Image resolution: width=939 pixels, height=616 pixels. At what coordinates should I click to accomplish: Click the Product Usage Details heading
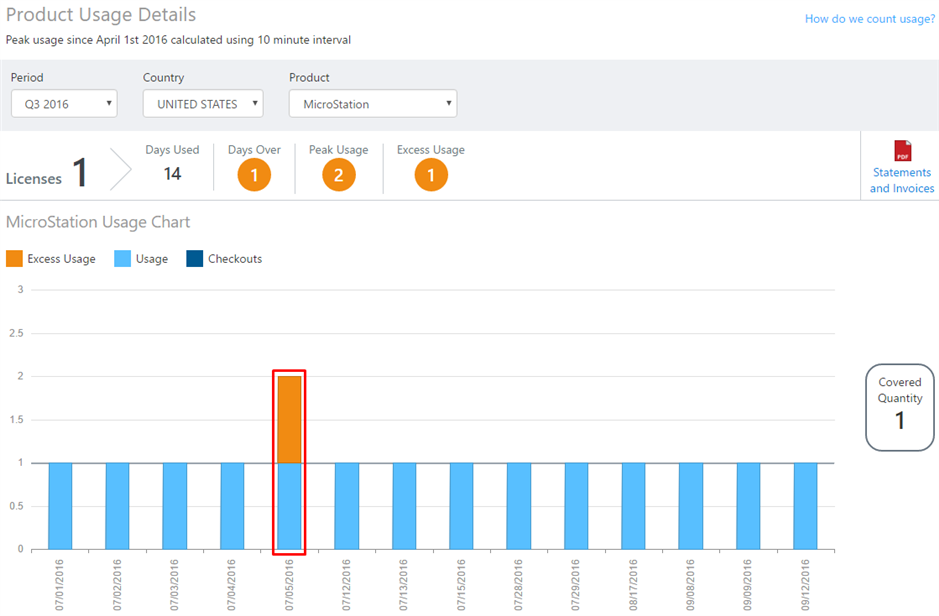[101, 14]
